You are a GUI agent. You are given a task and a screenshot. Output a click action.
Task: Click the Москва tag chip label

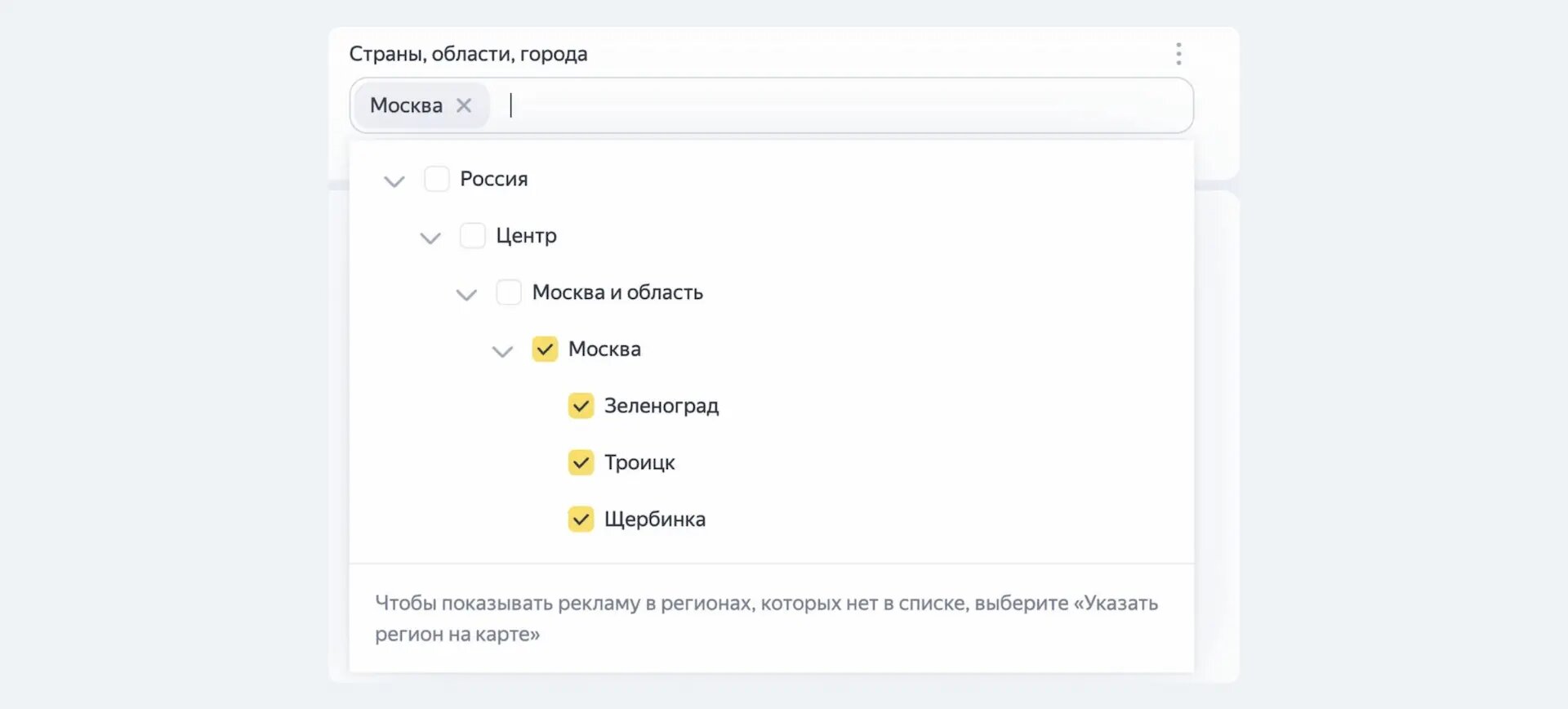coord(406,105)
